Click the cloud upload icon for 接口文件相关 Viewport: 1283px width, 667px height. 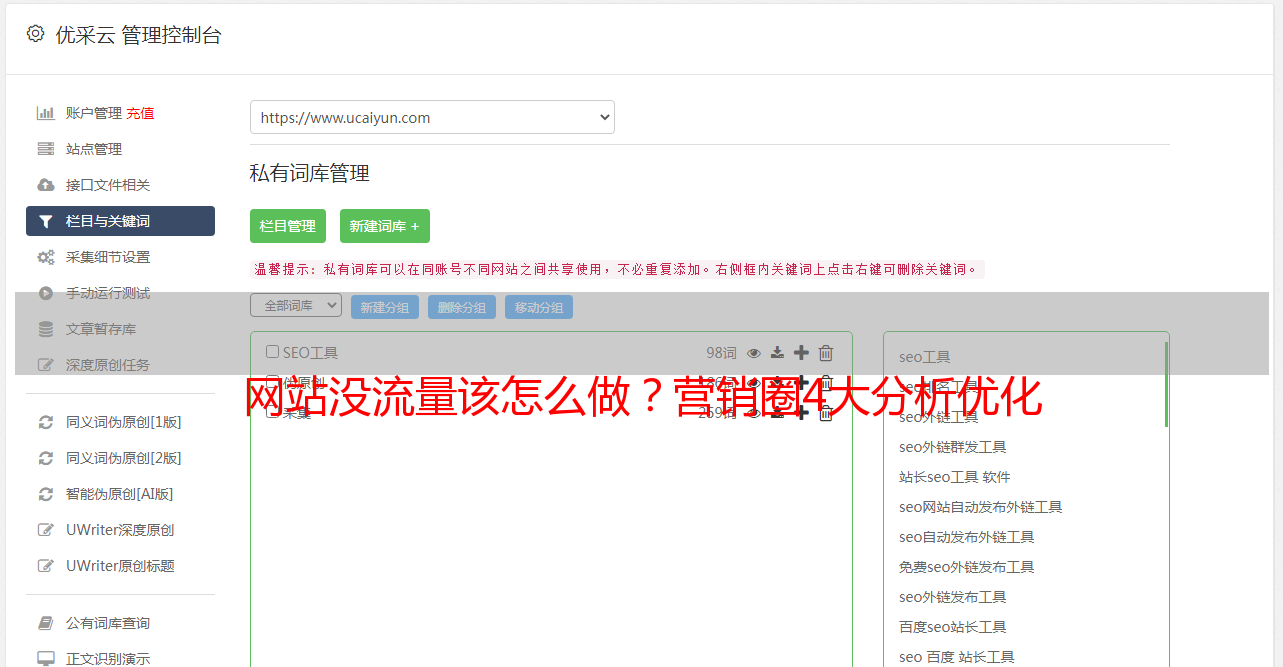click(x=45, y=185)
